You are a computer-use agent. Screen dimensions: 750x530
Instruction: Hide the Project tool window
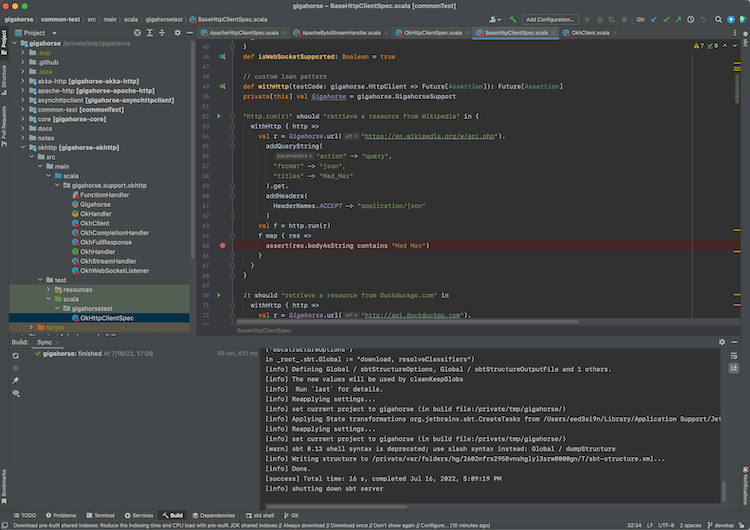(190, 33)
